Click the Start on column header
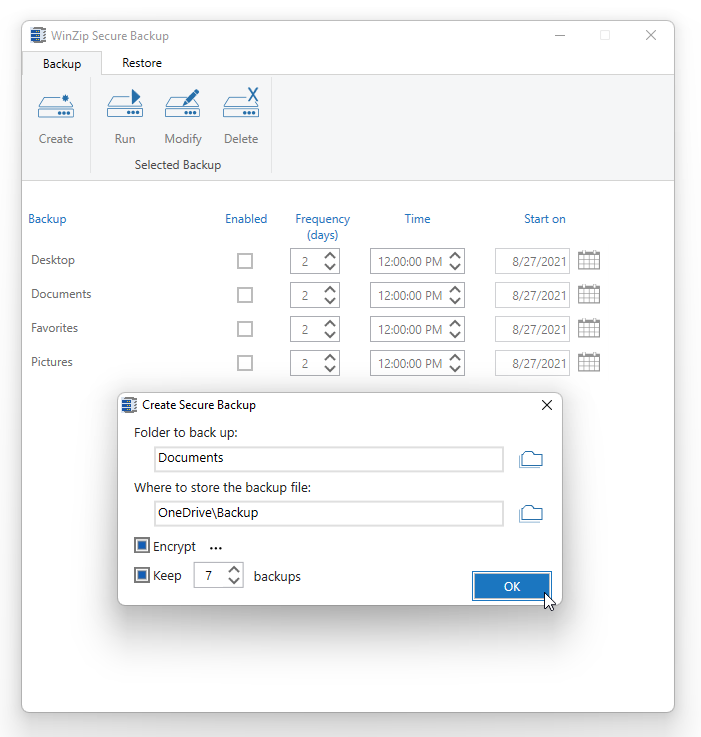 [544, 219]
